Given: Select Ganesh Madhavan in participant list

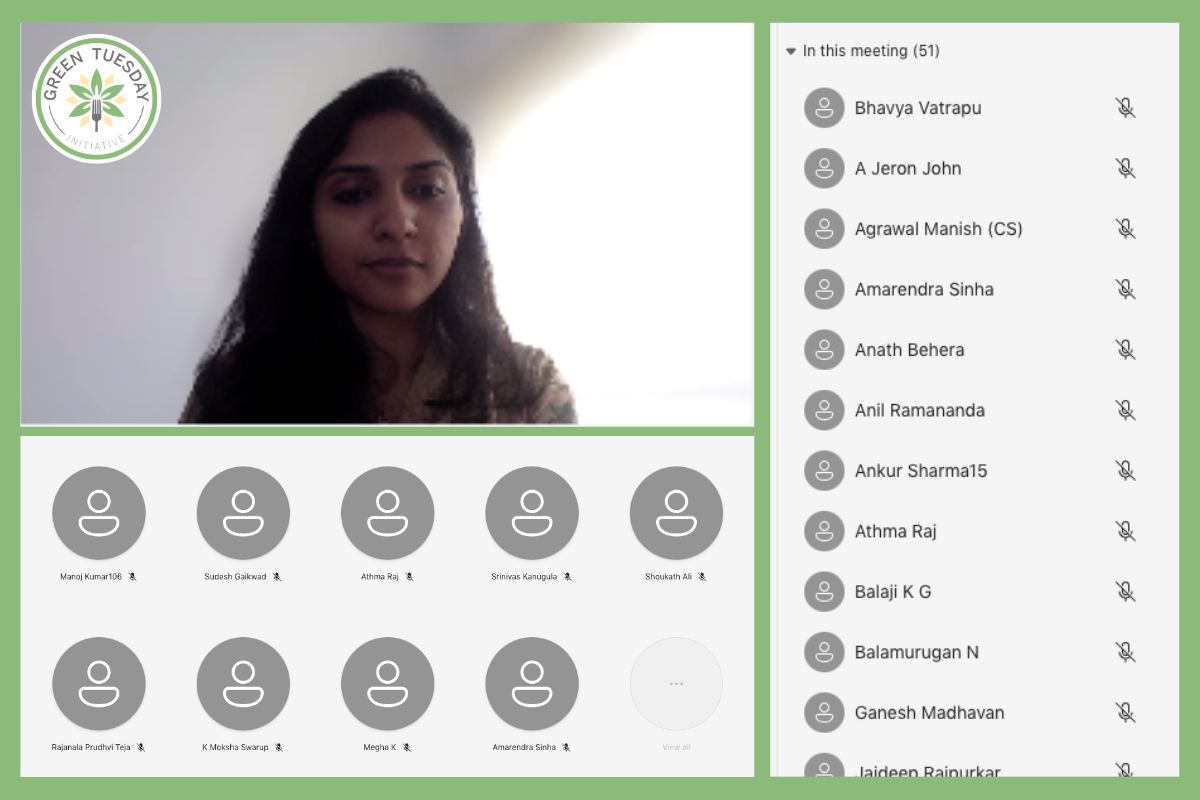Looking at the screenshot, I should [x=970, y=713].
